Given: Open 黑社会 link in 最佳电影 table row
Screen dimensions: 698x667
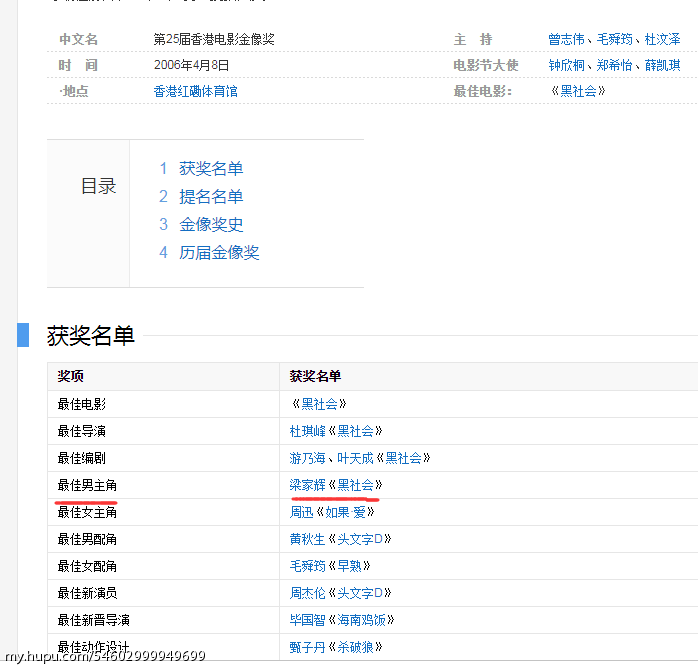Looking at the screenshot, I should (x=319, y=404).
